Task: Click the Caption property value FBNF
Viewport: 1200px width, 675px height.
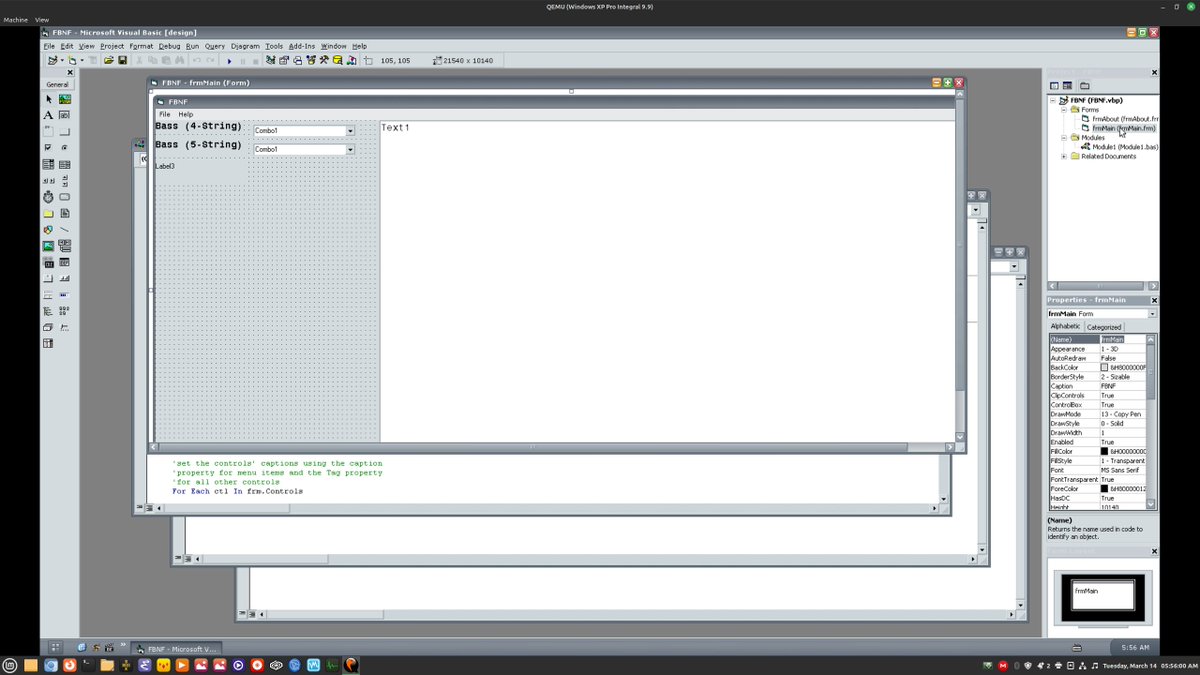Action: [x=1122, y=386]
